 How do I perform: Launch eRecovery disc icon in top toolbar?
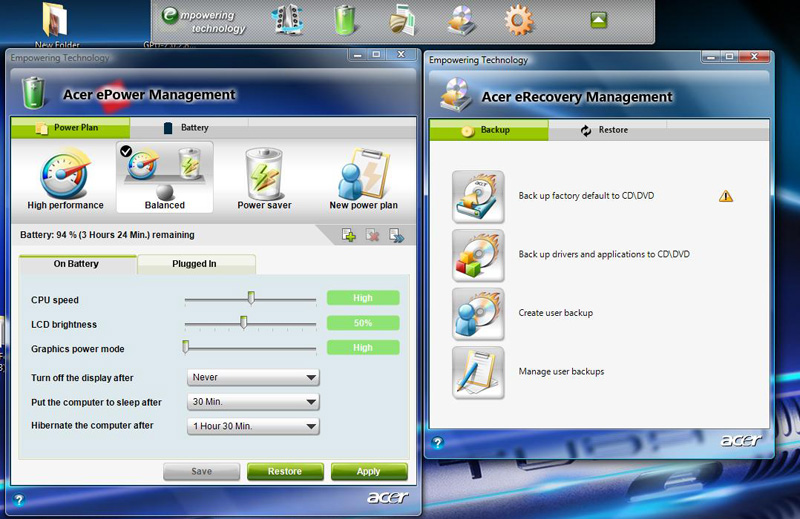461,20
